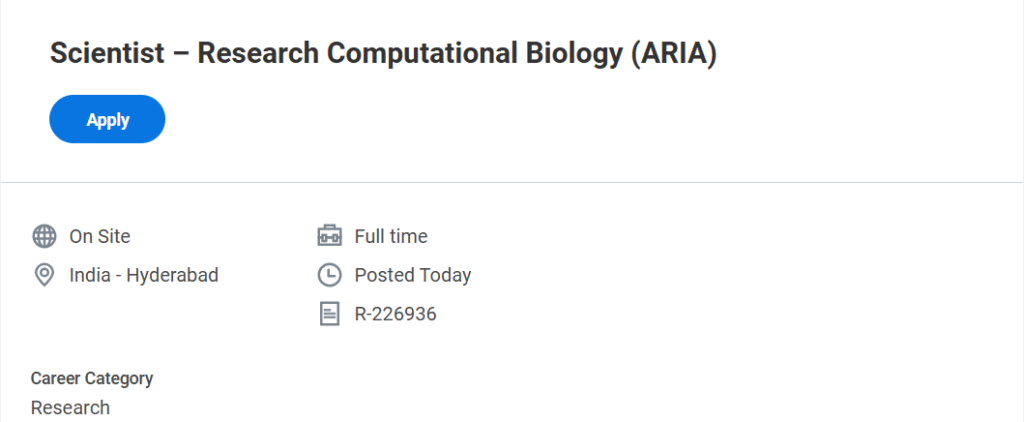Click the Posted Today text

(x=412, y=275)
